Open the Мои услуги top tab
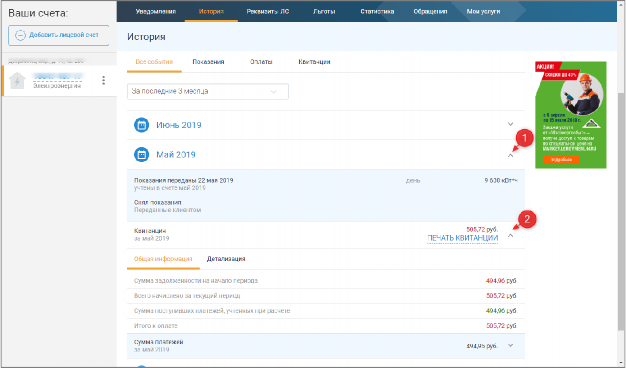Viewport: 626px width, 368px height. tap(483, 12)
